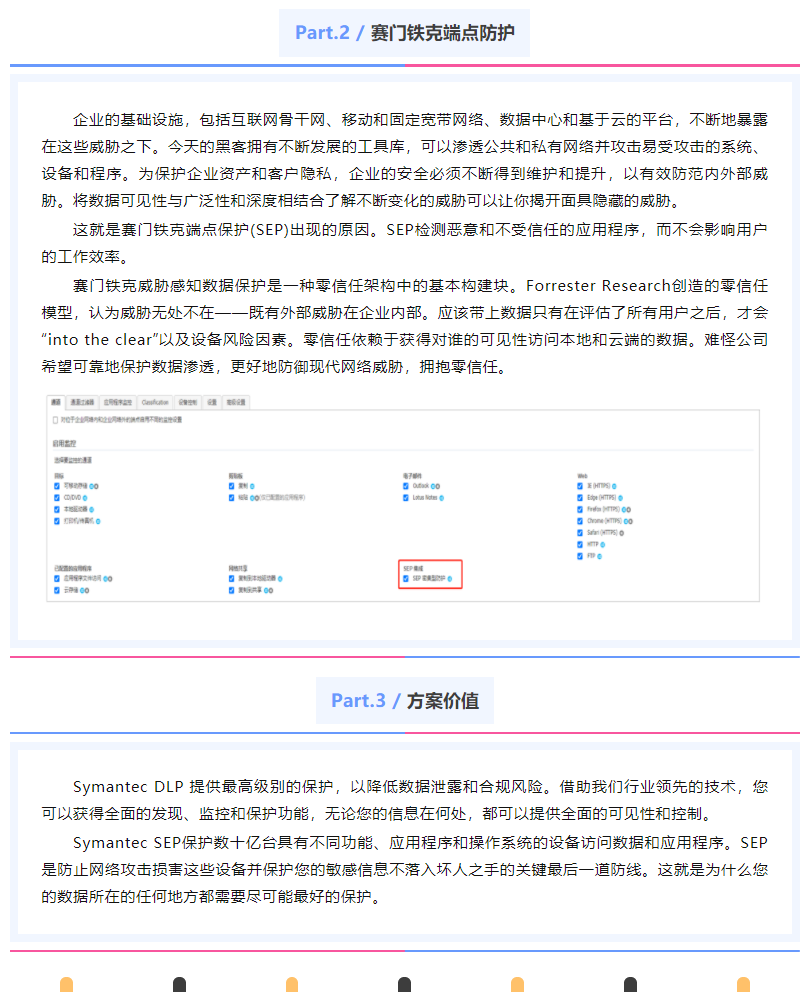Click the blue icon beside Edge (HTTPS)
Screen dimensions: 810x1001
[620, 498]
